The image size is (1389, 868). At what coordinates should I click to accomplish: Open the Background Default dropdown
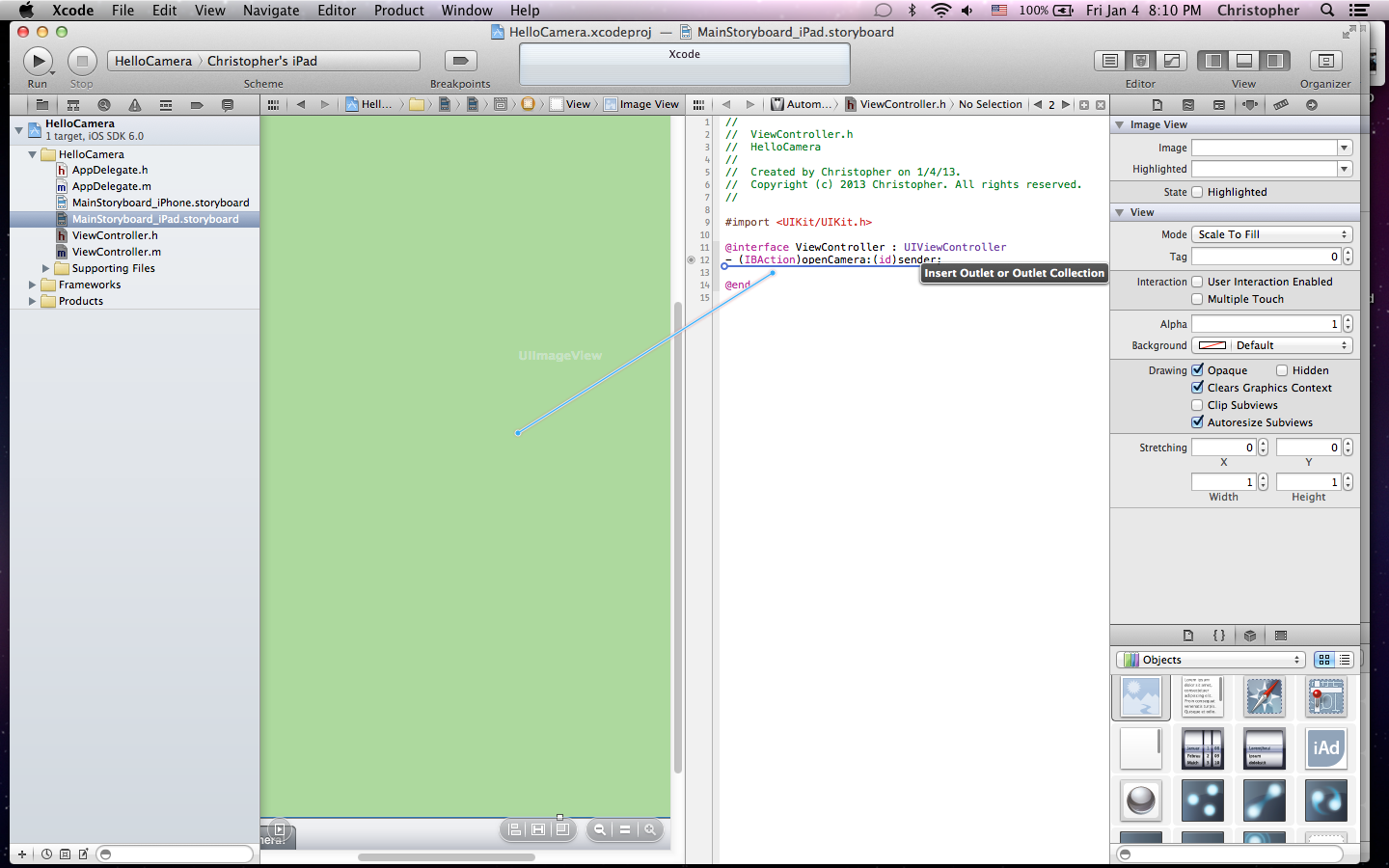[x=1292, y=345]
